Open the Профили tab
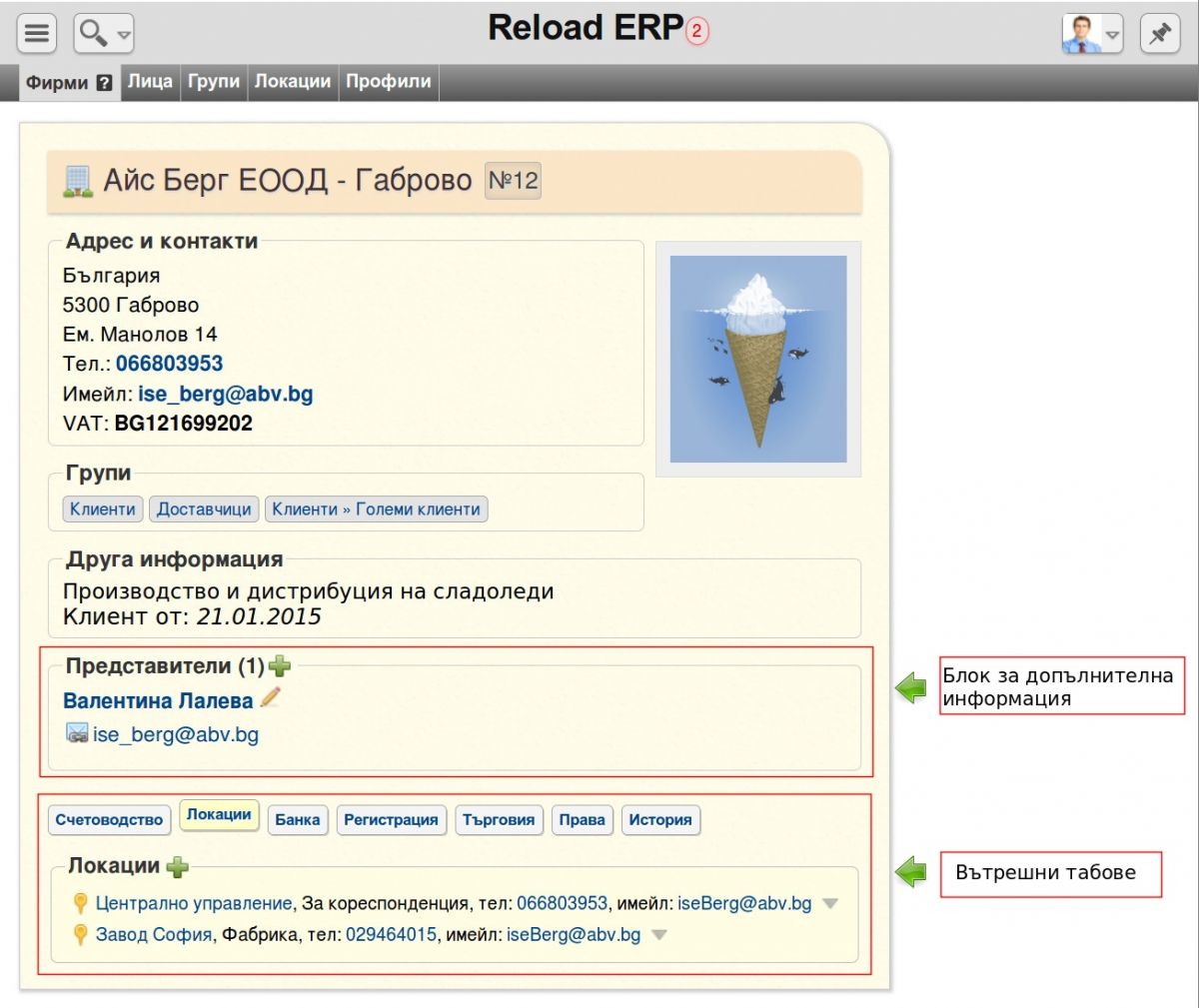 click(388, 82)
